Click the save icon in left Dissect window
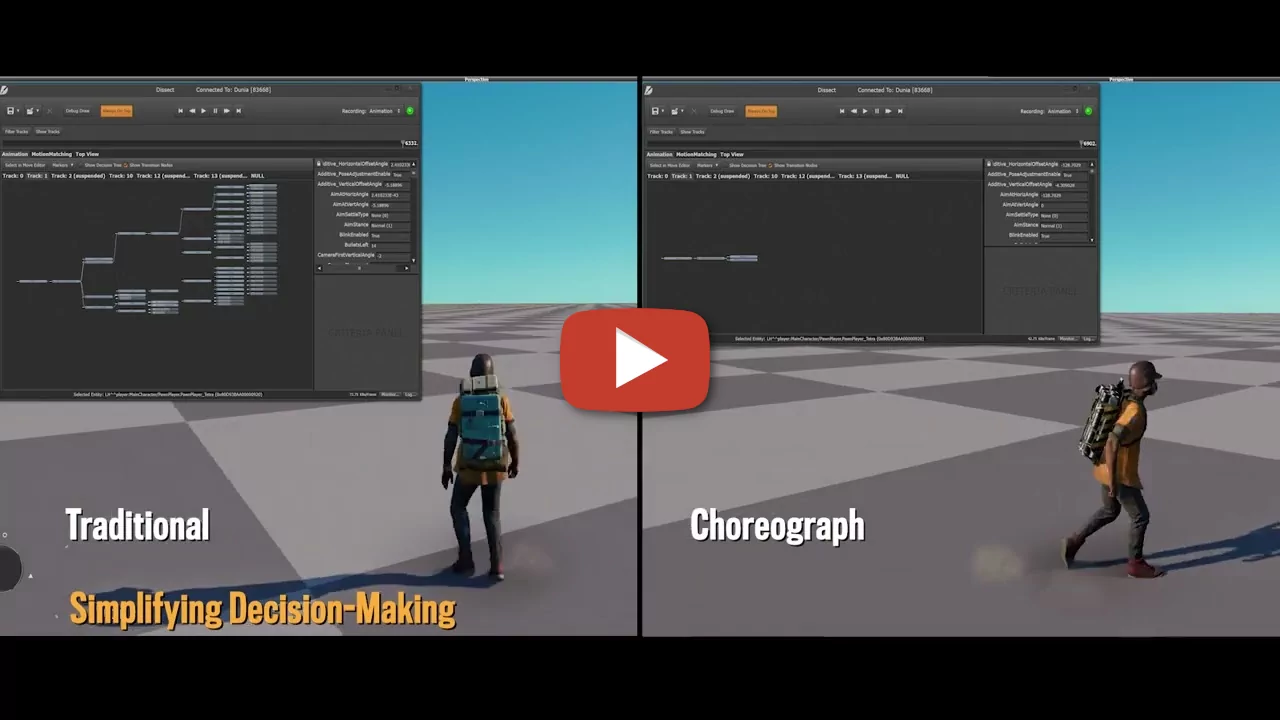 (10, 111)
